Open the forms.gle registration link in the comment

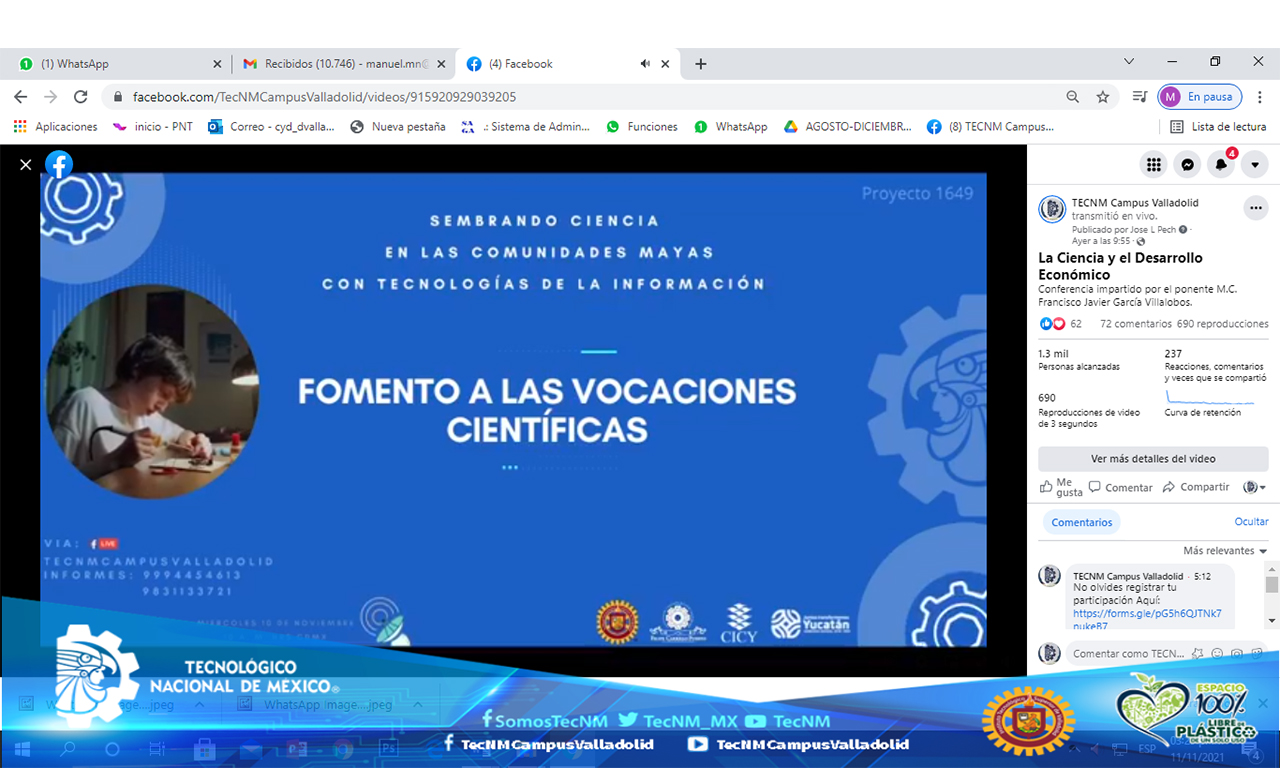(x=1147, y=620)
